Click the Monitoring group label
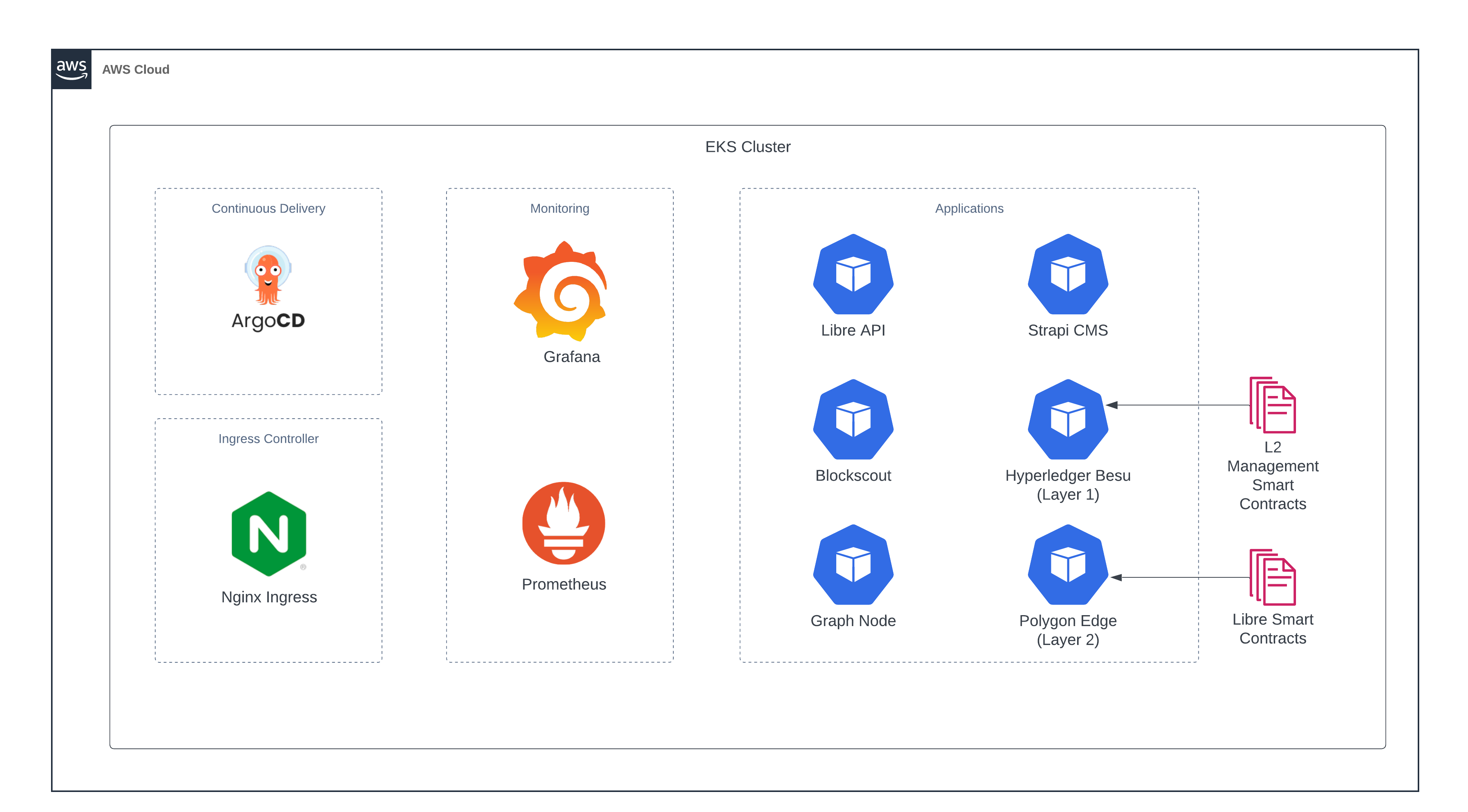1468x812 pixels. coord(560,209)
